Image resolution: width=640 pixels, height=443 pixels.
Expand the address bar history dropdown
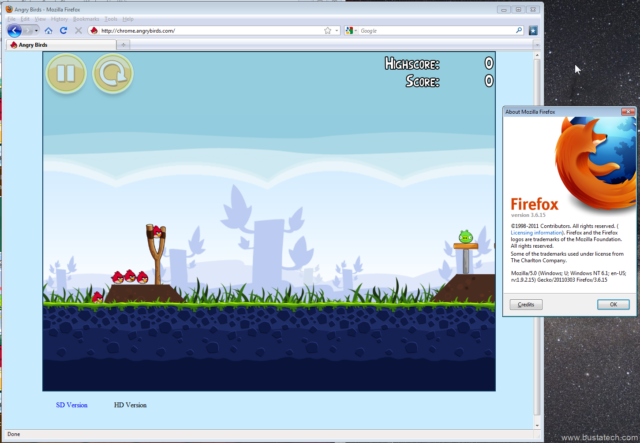[x=337, y=31]
